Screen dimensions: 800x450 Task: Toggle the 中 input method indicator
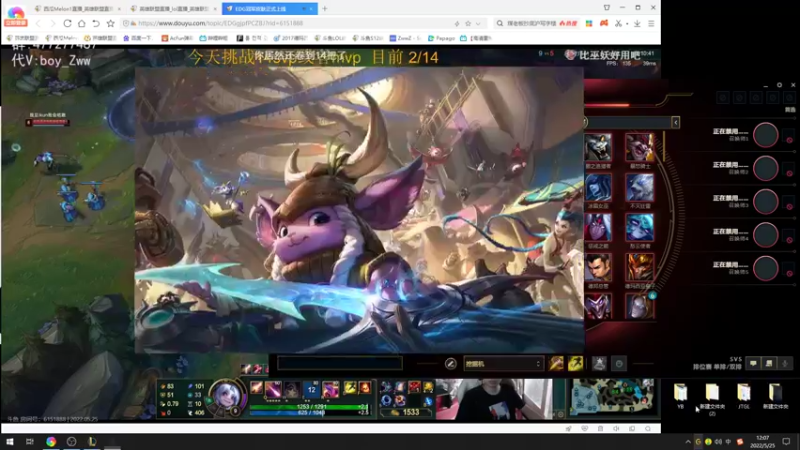pyautogui.click(x=728, y=442)
